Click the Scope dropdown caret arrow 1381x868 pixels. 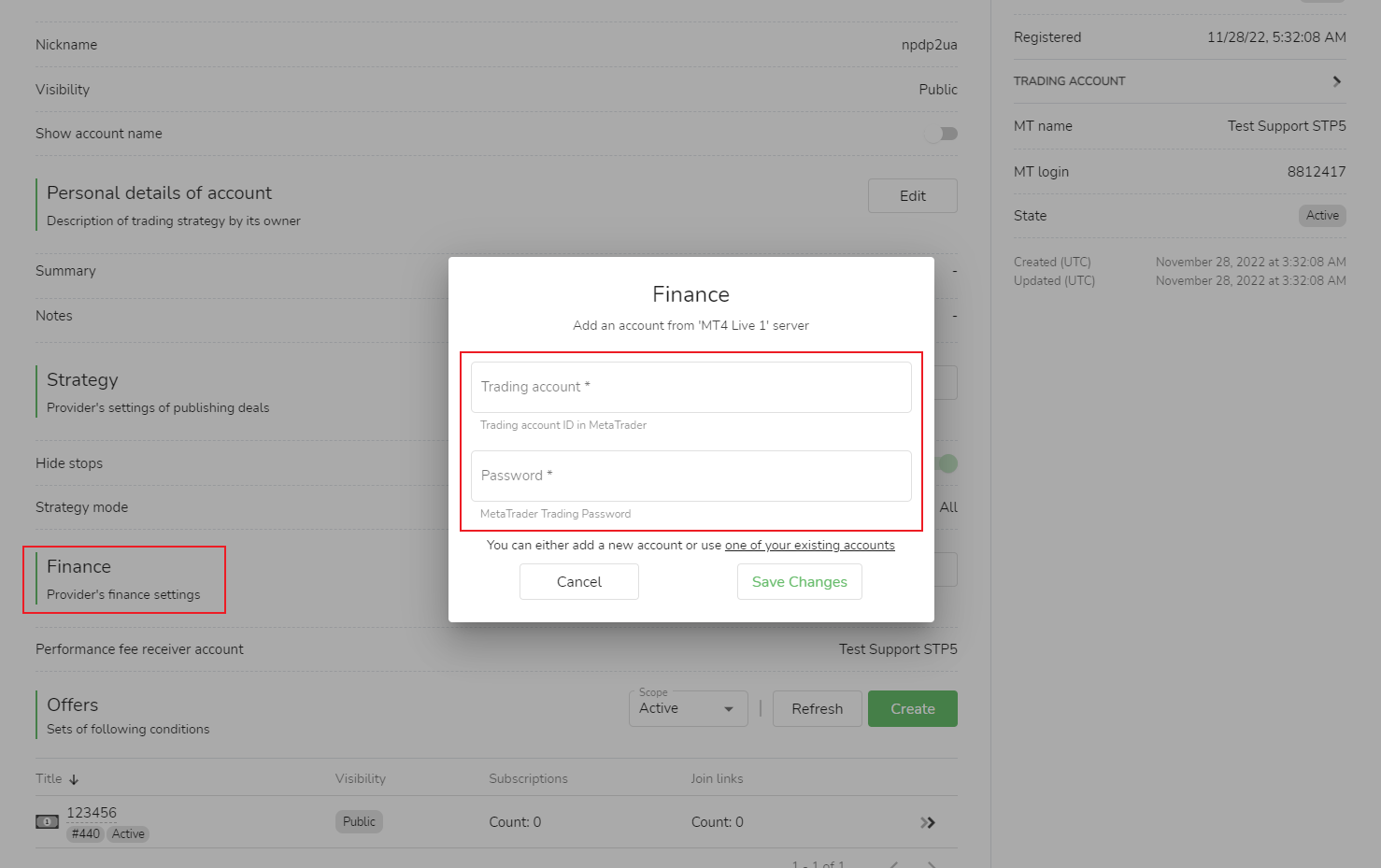[729, 709]
